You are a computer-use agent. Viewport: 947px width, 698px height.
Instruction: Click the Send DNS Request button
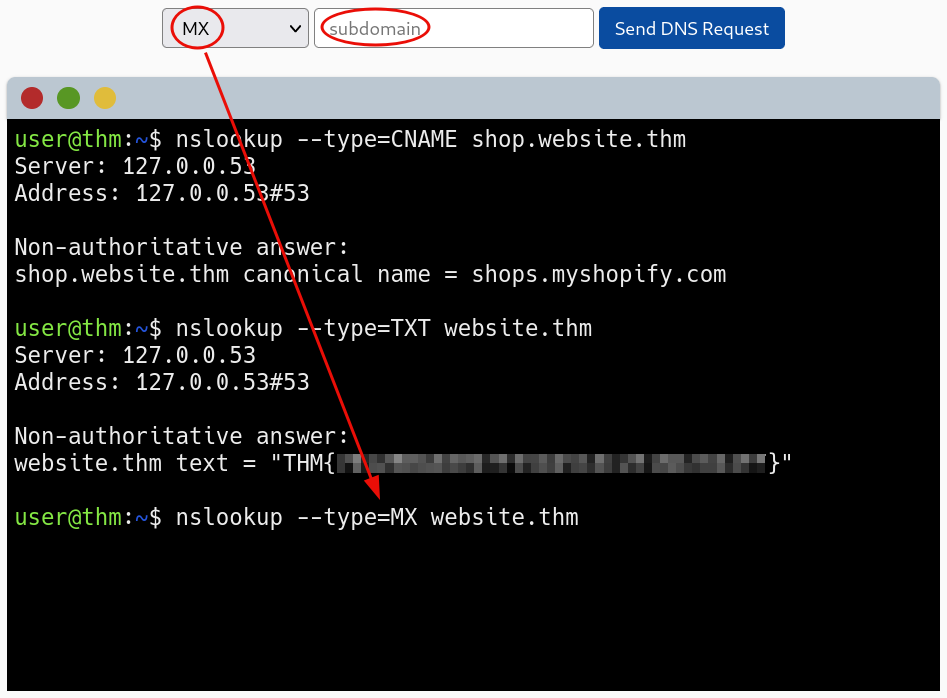(691, 28)
